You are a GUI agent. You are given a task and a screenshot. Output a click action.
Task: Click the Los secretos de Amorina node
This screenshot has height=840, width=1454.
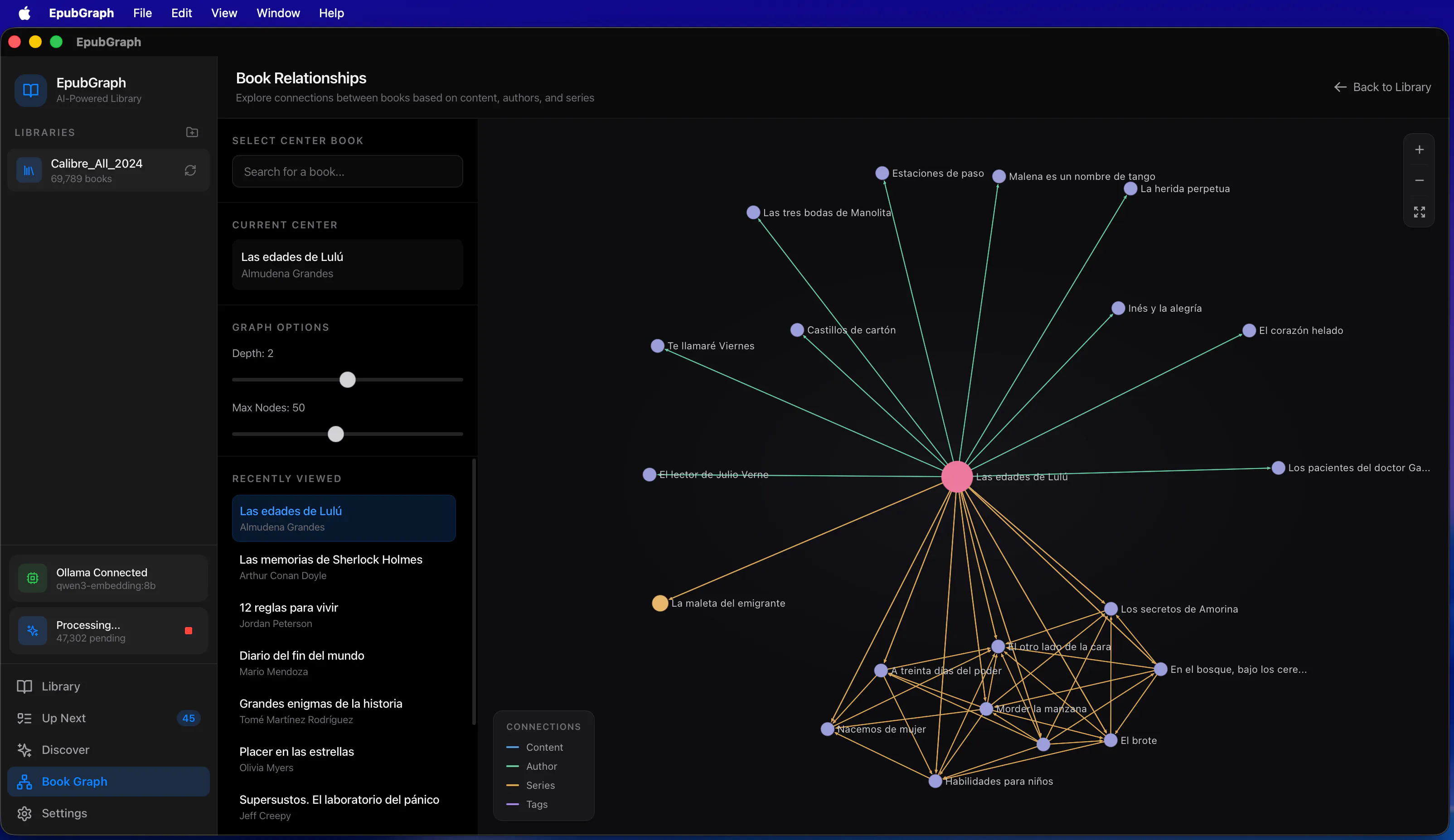pos(1111,609)
